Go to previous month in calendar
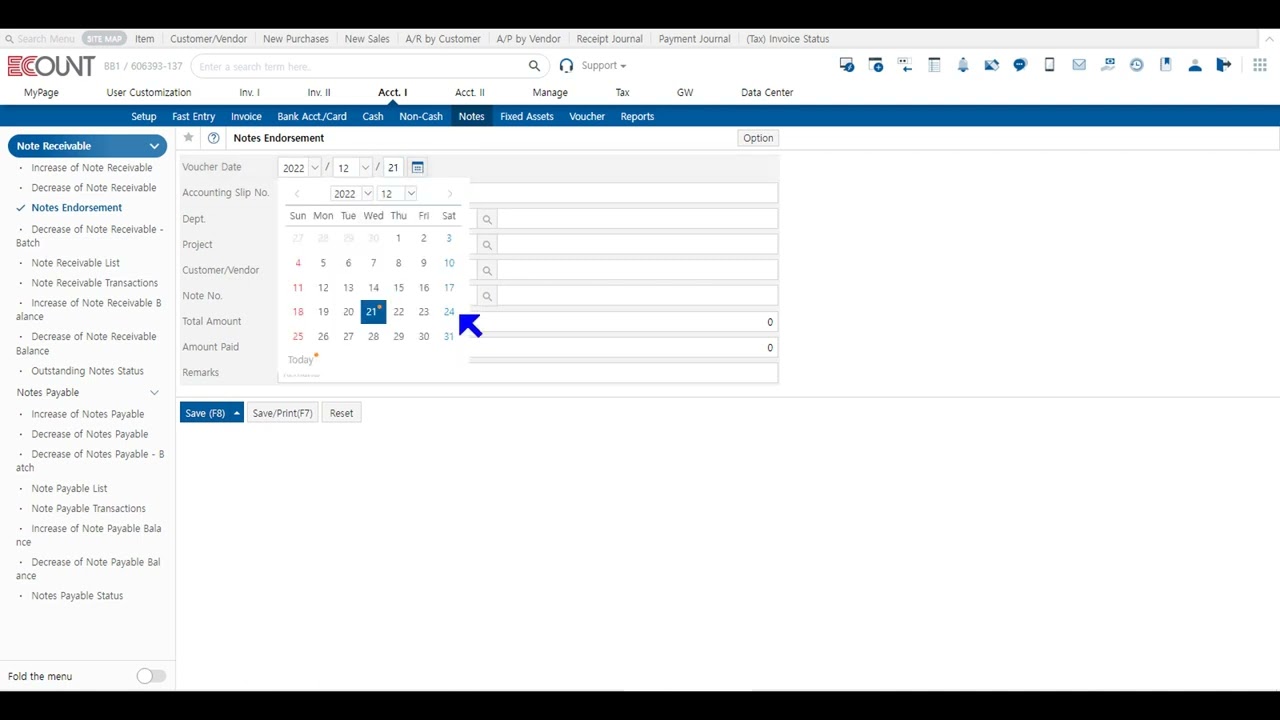This screenshot has height=720, width=1280. [x=297, y=194]
